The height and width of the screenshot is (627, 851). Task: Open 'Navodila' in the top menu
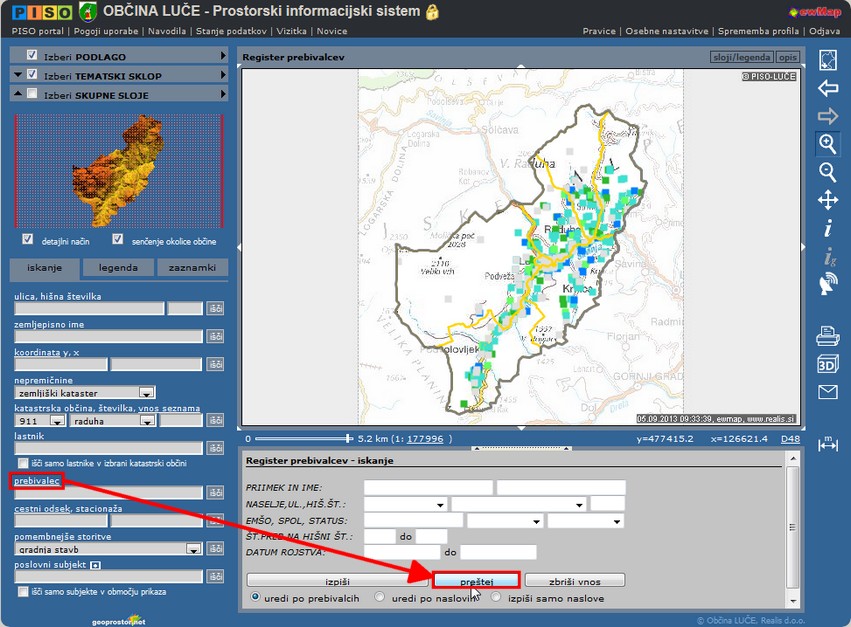(167, 31)
